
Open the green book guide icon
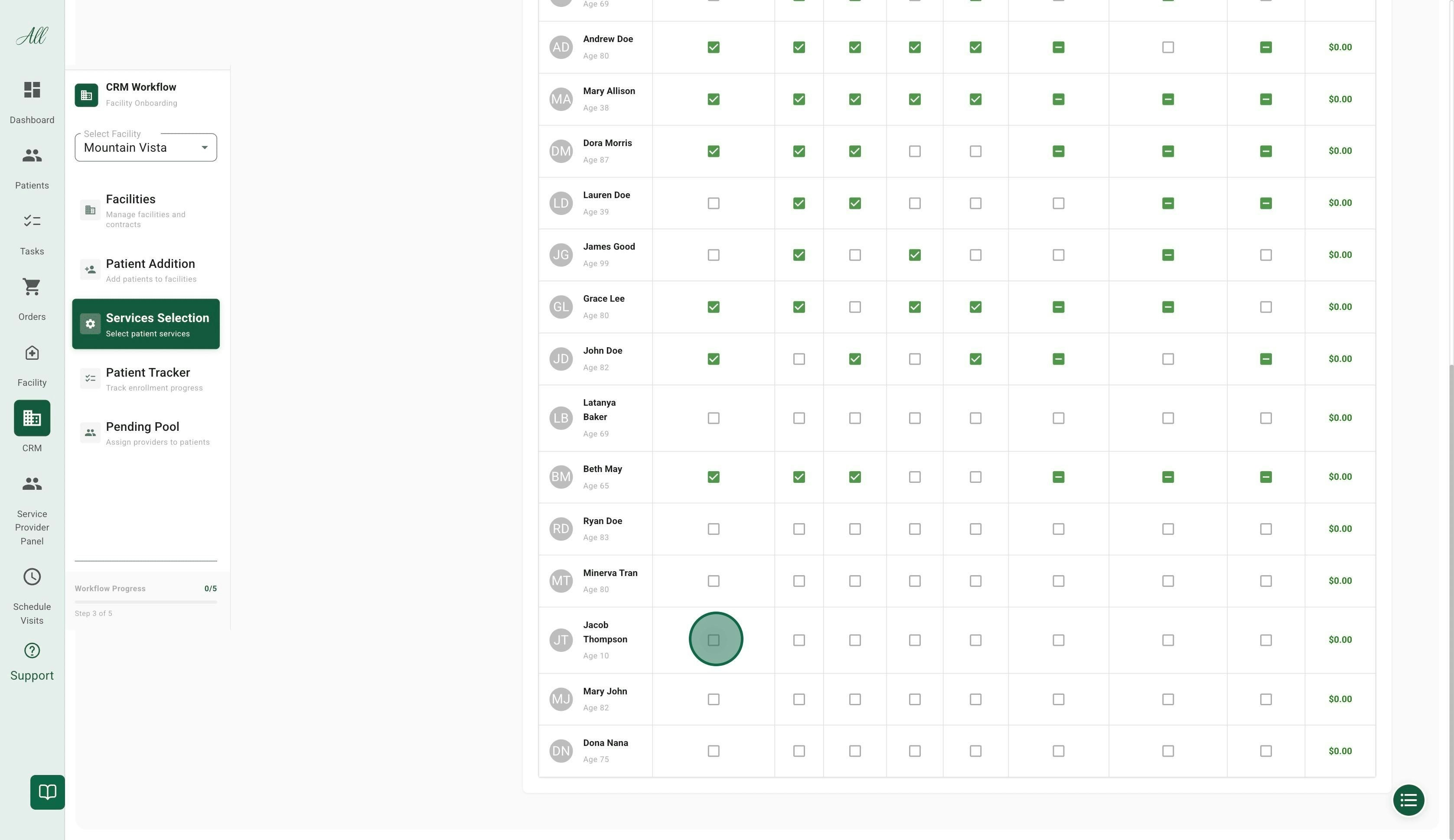click(47, 792)
